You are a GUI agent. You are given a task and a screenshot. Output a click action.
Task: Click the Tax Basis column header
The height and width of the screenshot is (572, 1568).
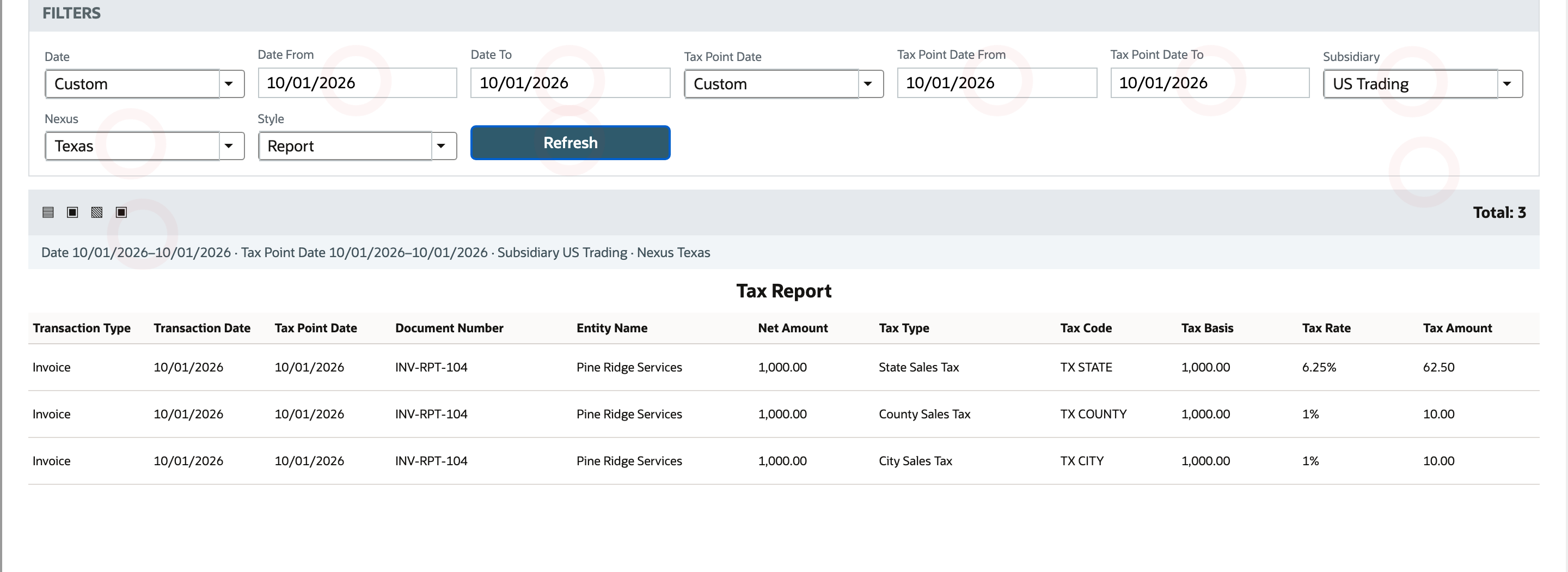point(1207,328)
